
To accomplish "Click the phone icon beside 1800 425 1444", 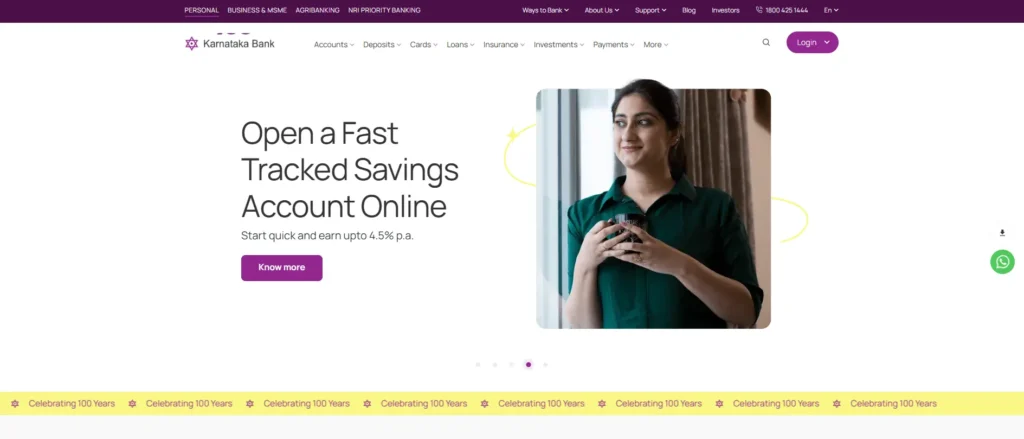I will coord(759,10).
